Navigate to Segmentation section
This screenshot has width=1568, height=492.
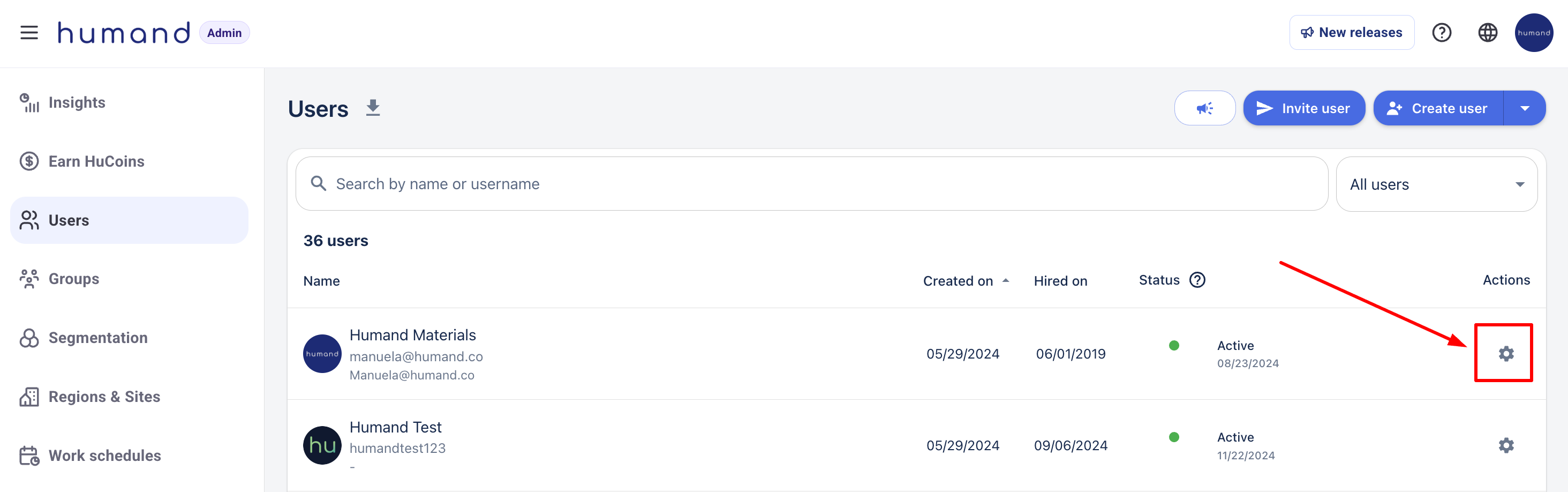97,338
